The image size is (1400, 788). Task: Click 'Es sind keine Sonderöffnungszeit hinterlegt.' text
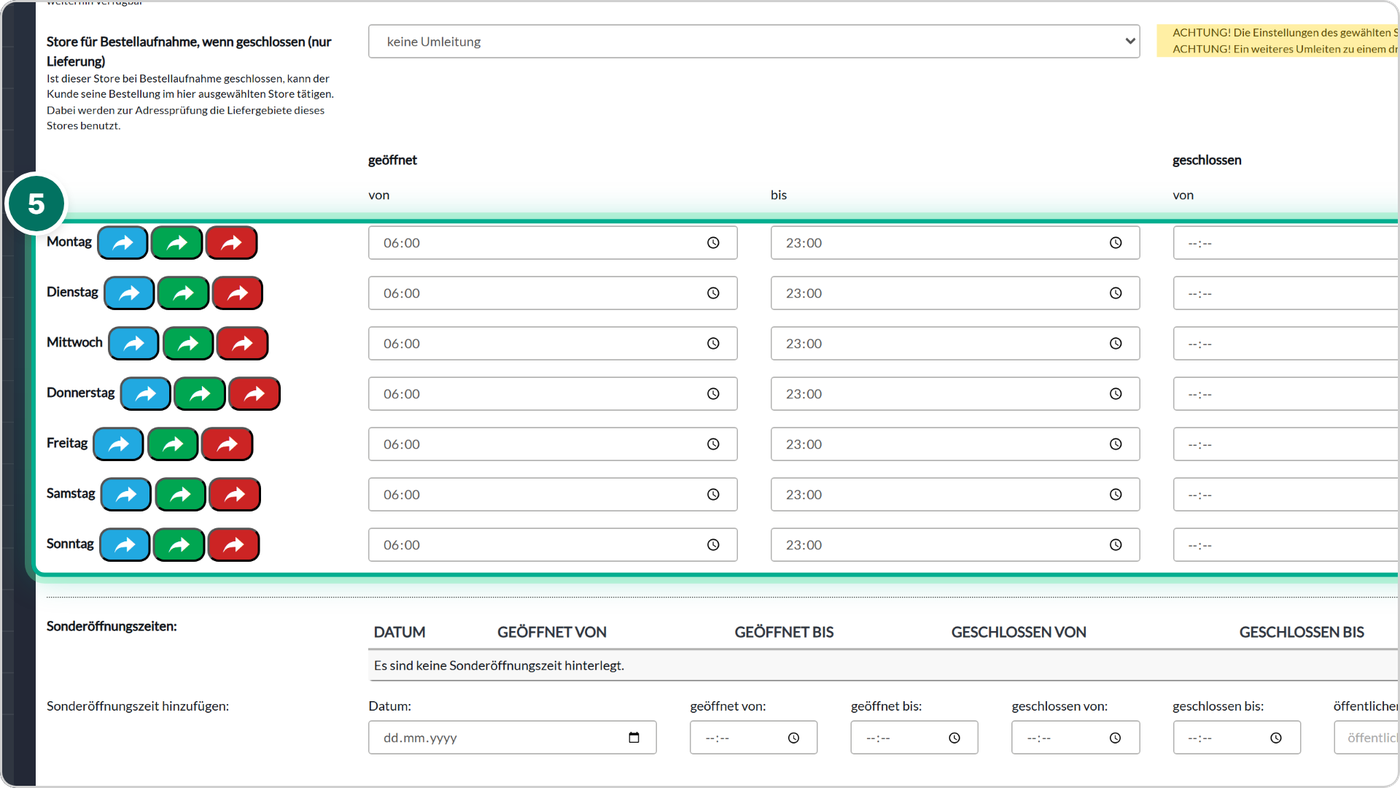(x=499, y=665)
